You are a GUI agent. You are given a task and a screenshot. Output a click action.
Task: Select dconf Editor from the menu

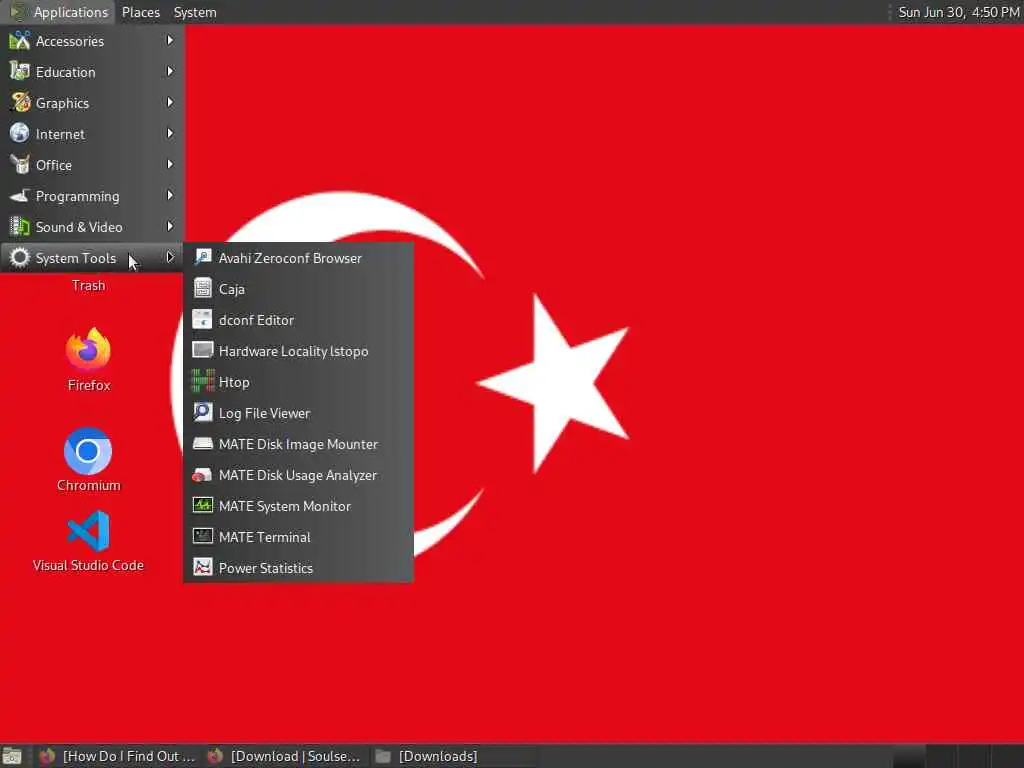pos(298,320)
